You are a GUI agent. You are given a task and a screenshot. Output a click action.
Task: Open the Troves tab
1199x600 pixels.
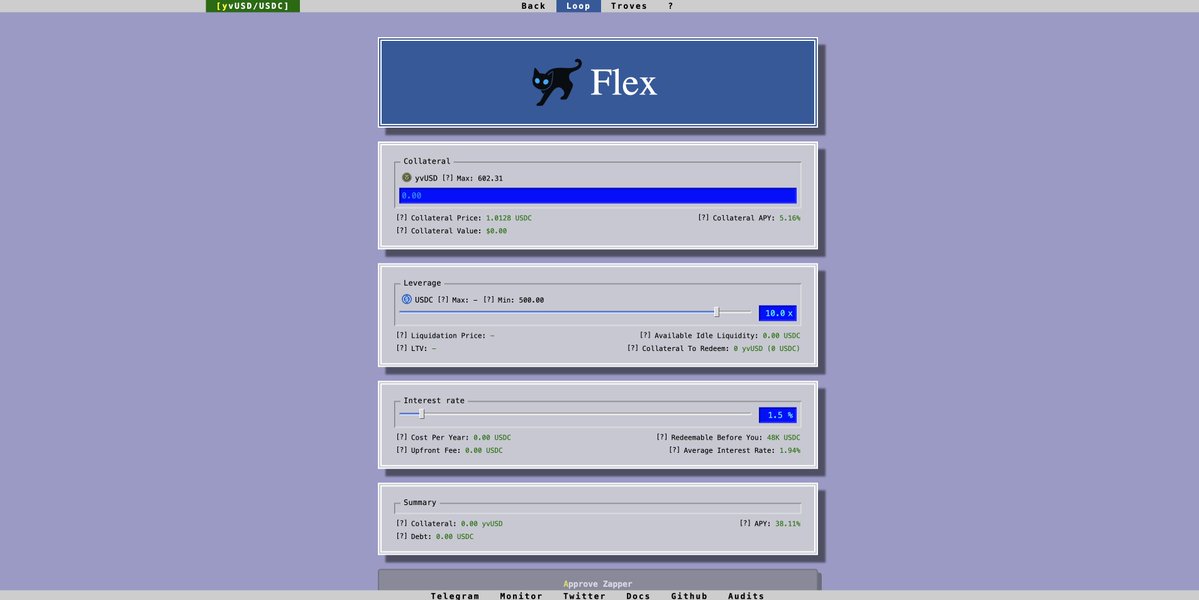[x=629, y=6]
